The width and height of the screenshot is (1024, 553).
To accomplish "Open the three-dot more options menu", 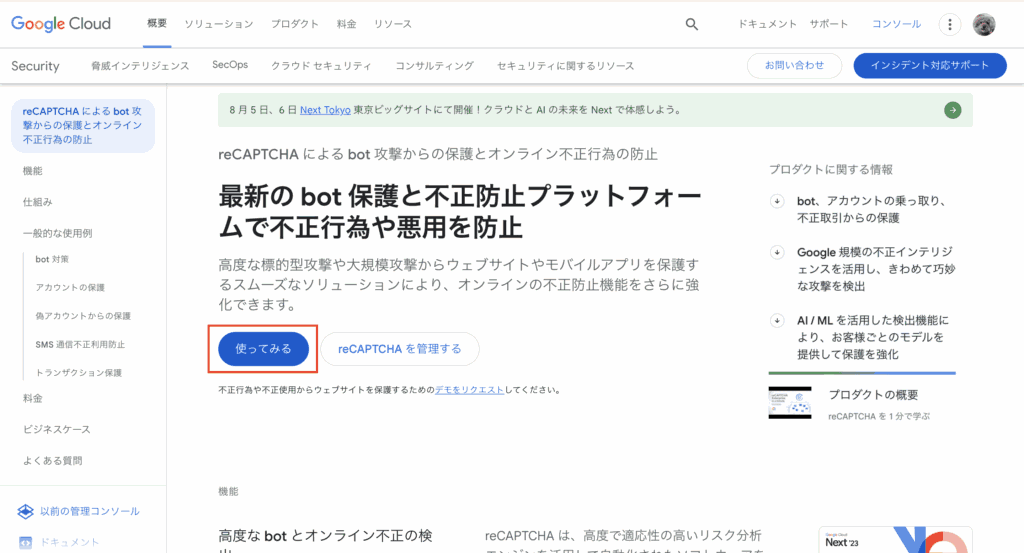I will 950,24.
